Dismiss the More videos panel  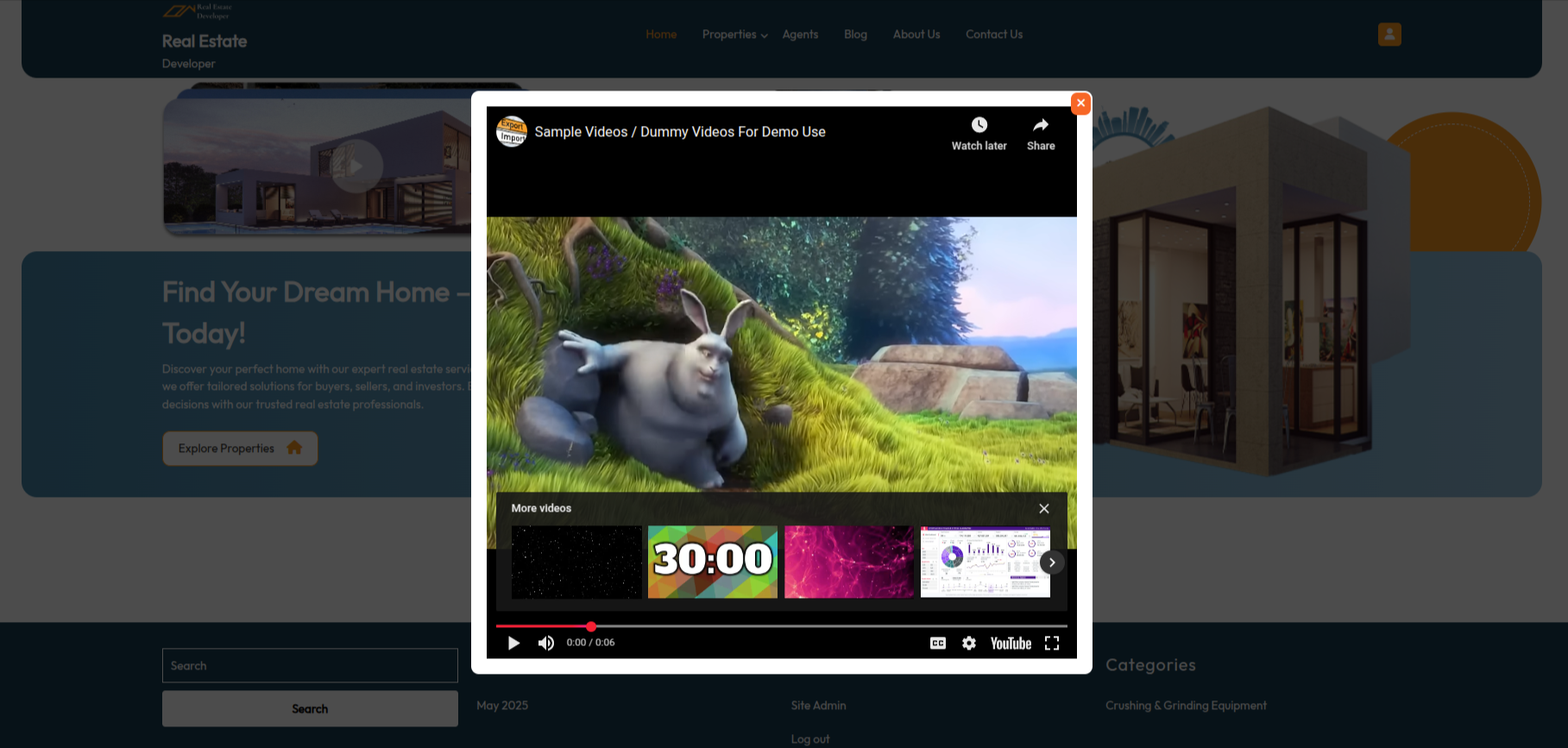point(1044,508)
